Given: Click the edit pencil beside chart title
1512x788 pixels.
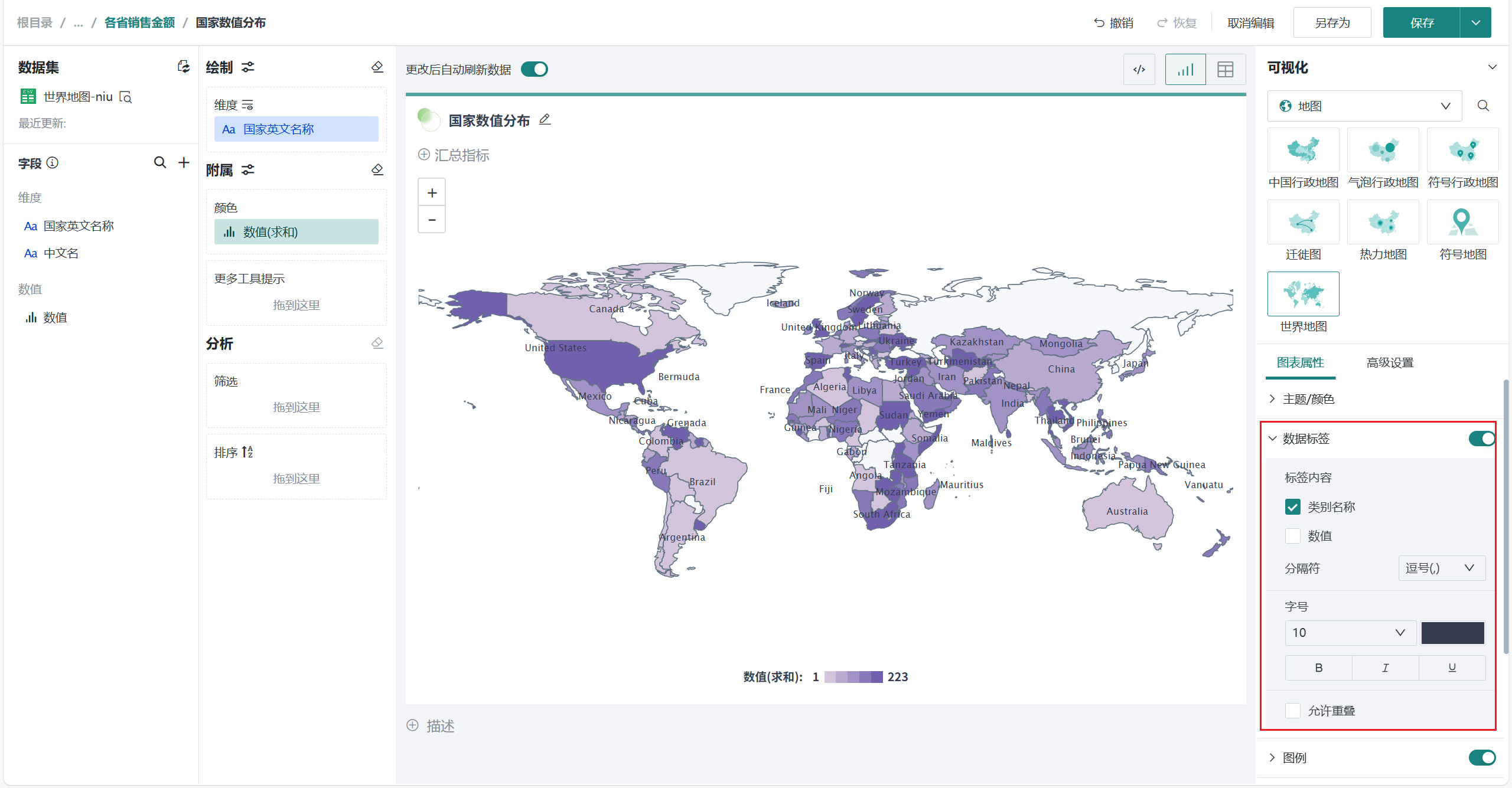Looking at the screenshot, I should (x=545, y=120).
